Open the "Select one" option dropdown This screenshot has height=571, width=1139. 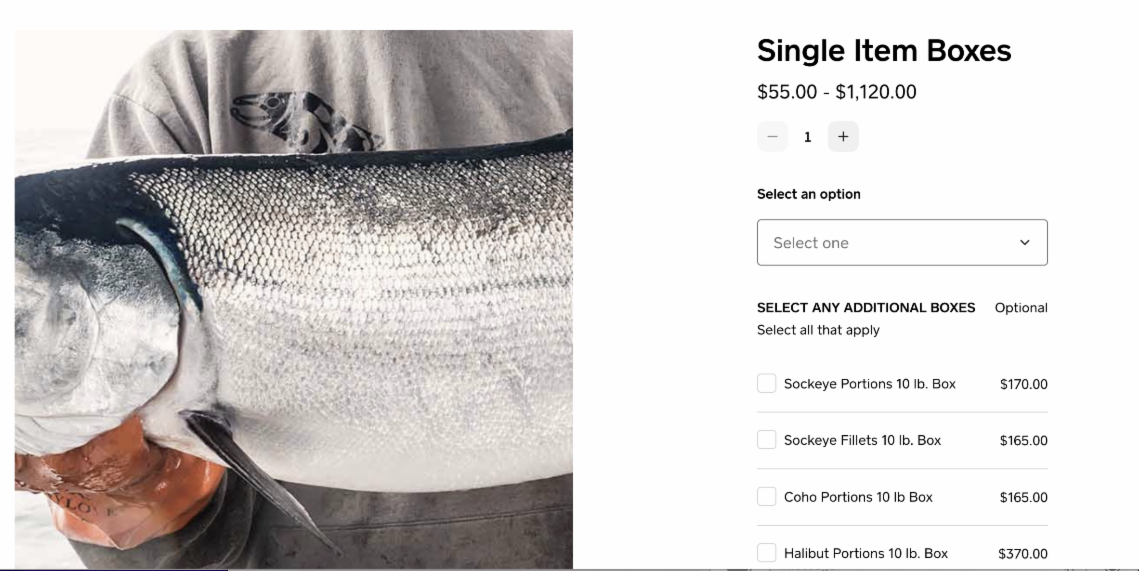coord(901,243)
